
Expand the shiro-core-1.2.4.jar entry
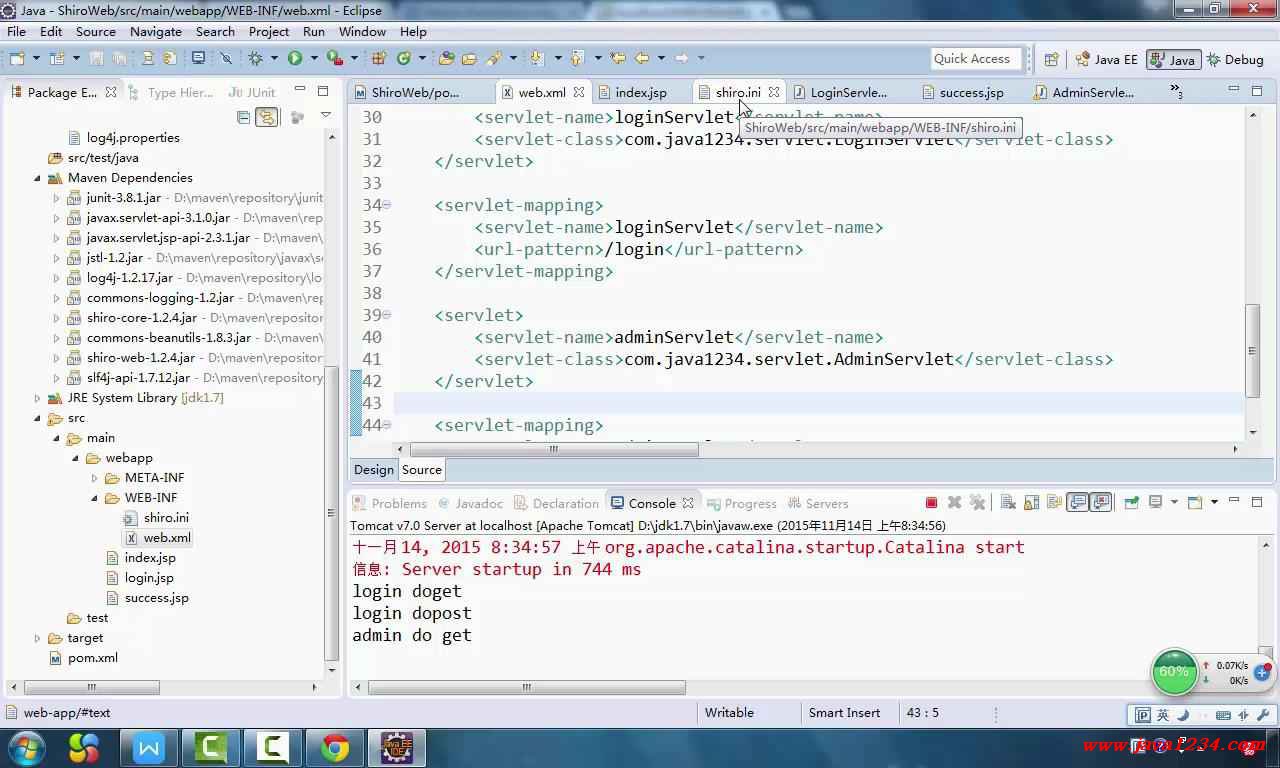(x=57, y=318)
